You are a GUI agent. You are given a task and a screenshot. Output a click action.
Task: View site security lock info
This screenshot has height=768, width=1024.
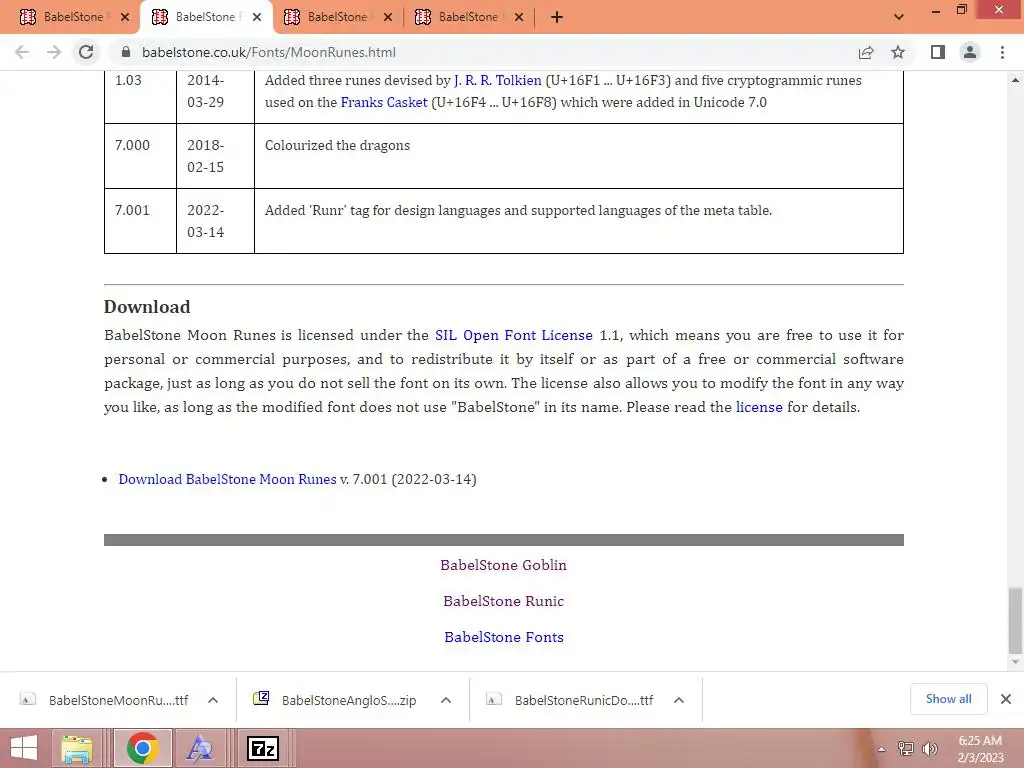(126, 52)
